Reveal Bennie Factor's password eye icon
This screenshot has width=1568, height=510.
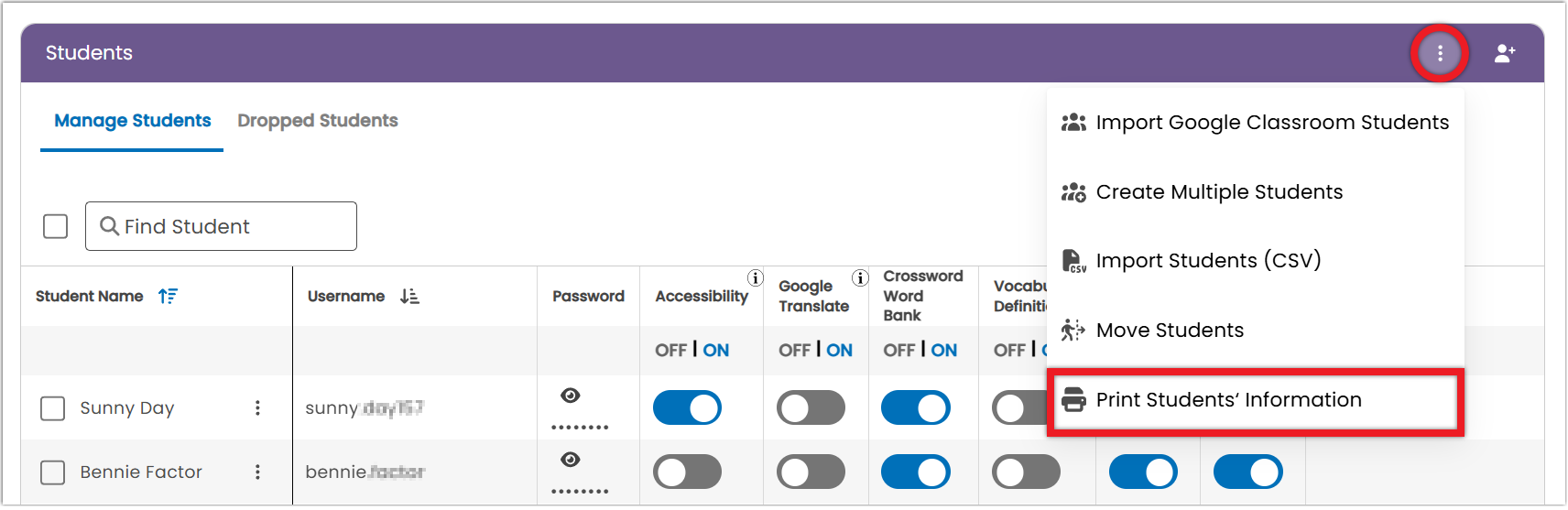coord(571,460)
